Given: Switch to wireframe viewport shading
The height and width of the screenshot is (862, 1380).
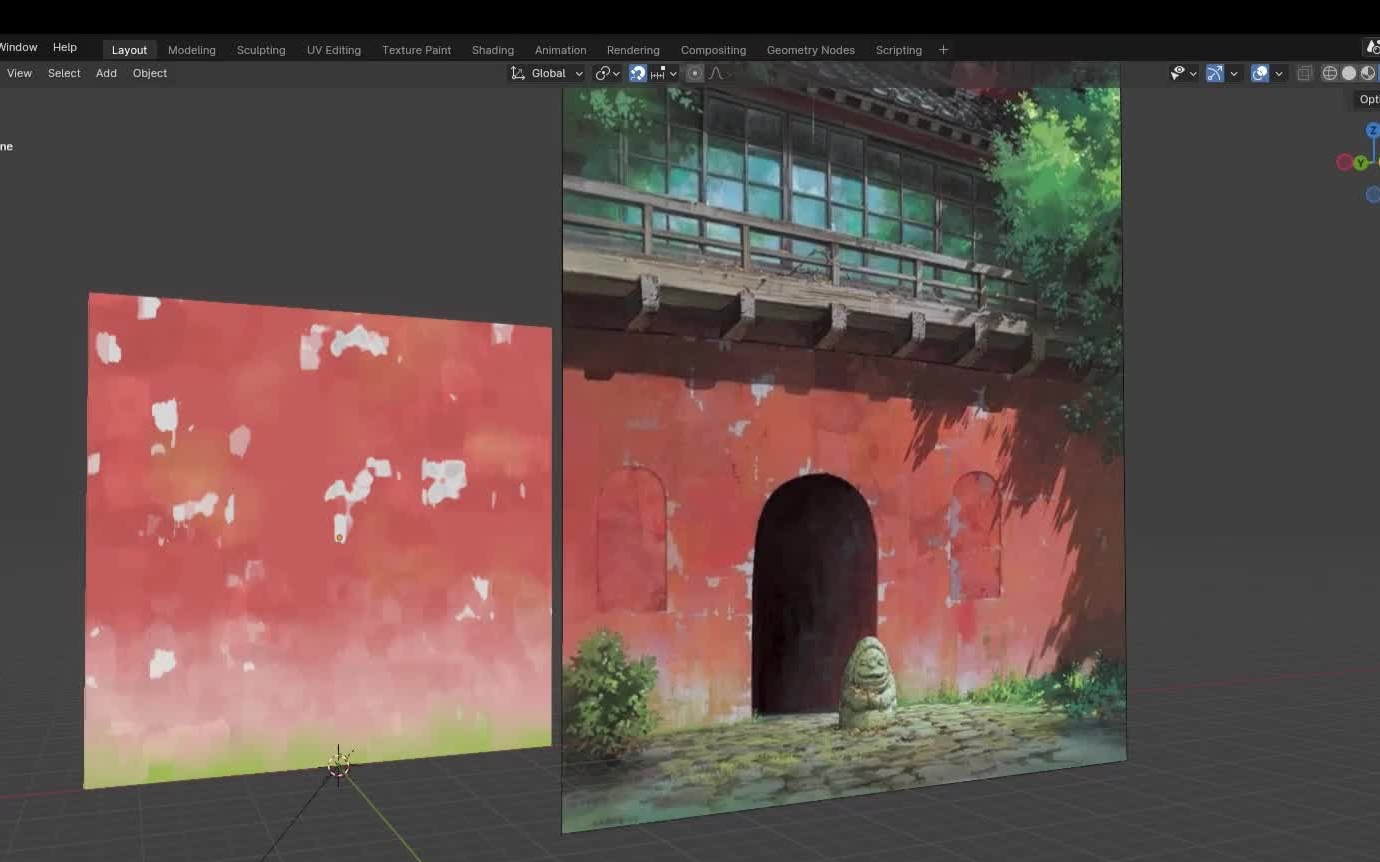Looking at the screenshot, I should pos(1330,73).
